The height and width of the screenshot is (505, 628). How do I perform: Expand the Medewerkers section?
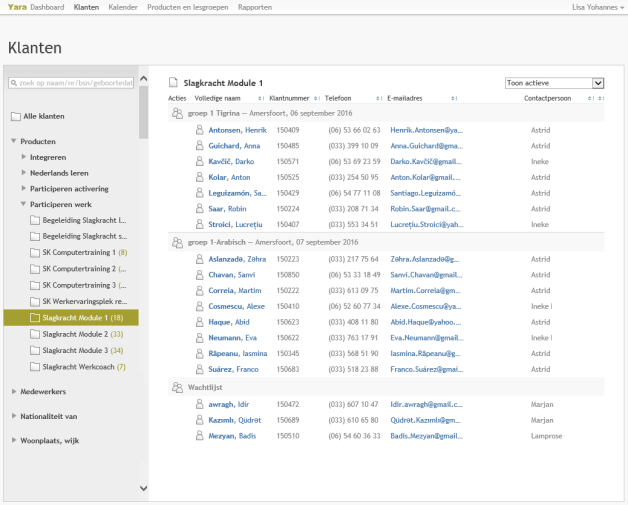14,391
